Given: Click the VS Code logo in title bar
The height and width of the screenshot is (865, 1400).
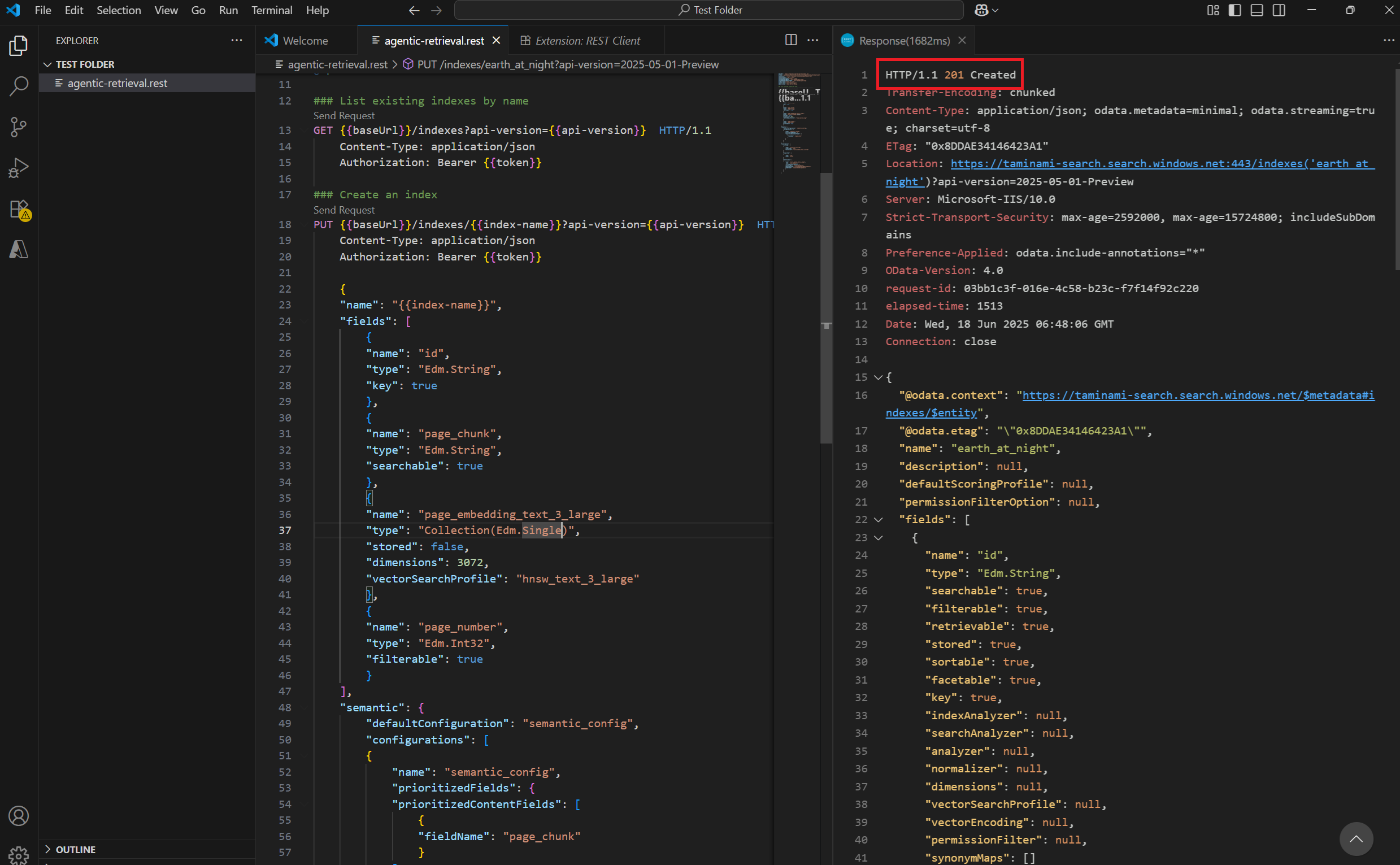Looking at the screenshot, I should coord(13,10).
